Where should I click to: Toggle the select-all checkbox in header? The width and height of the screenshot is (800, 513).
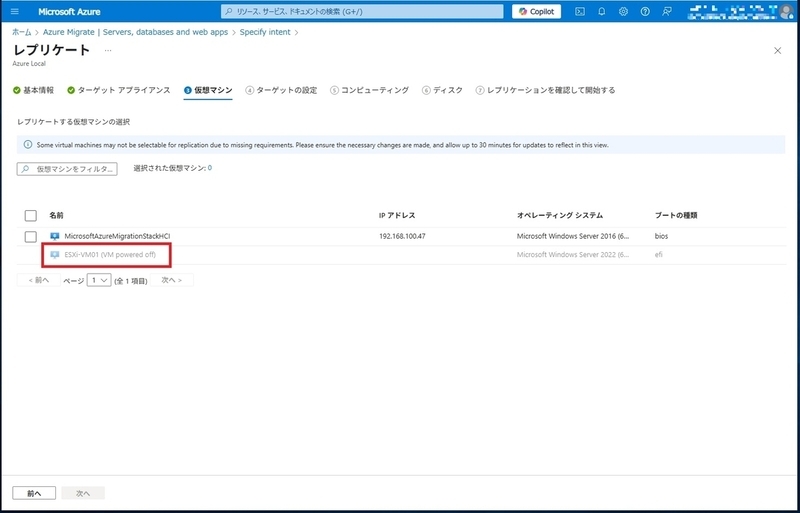(31, 215)
